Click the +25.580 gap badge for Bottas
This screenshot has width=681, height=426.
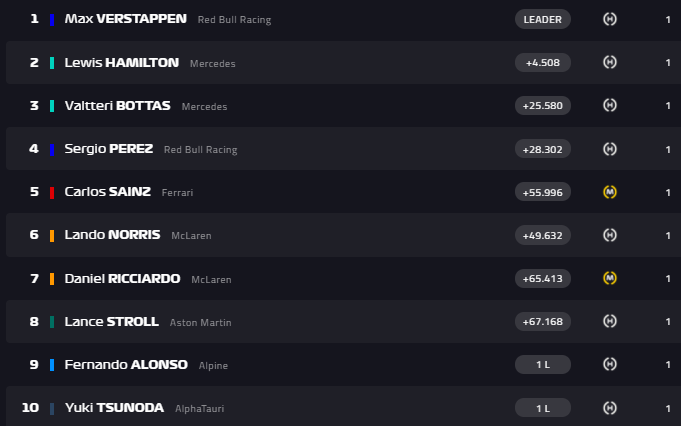[543, 105]
